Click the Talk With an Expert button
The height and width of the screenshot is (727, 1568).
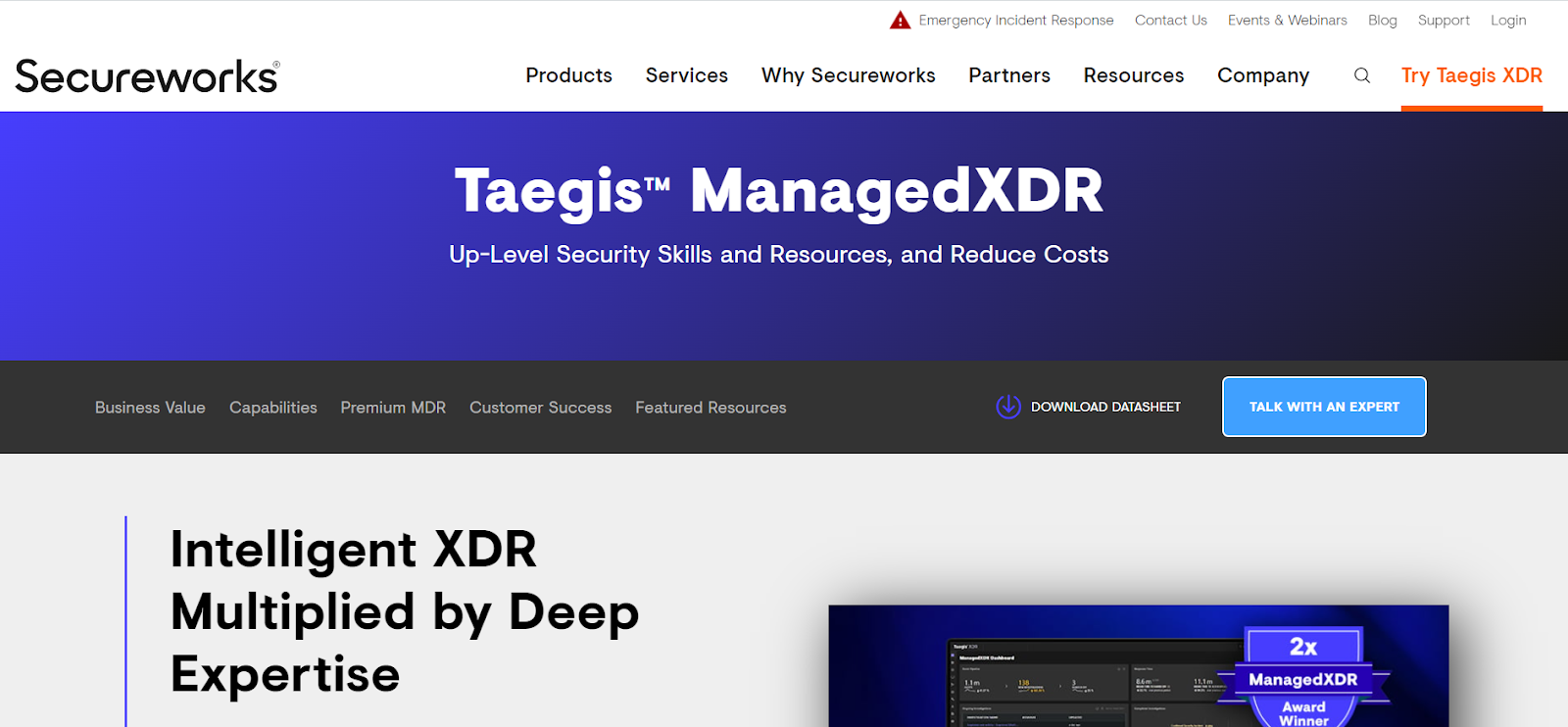point(1324,407)
